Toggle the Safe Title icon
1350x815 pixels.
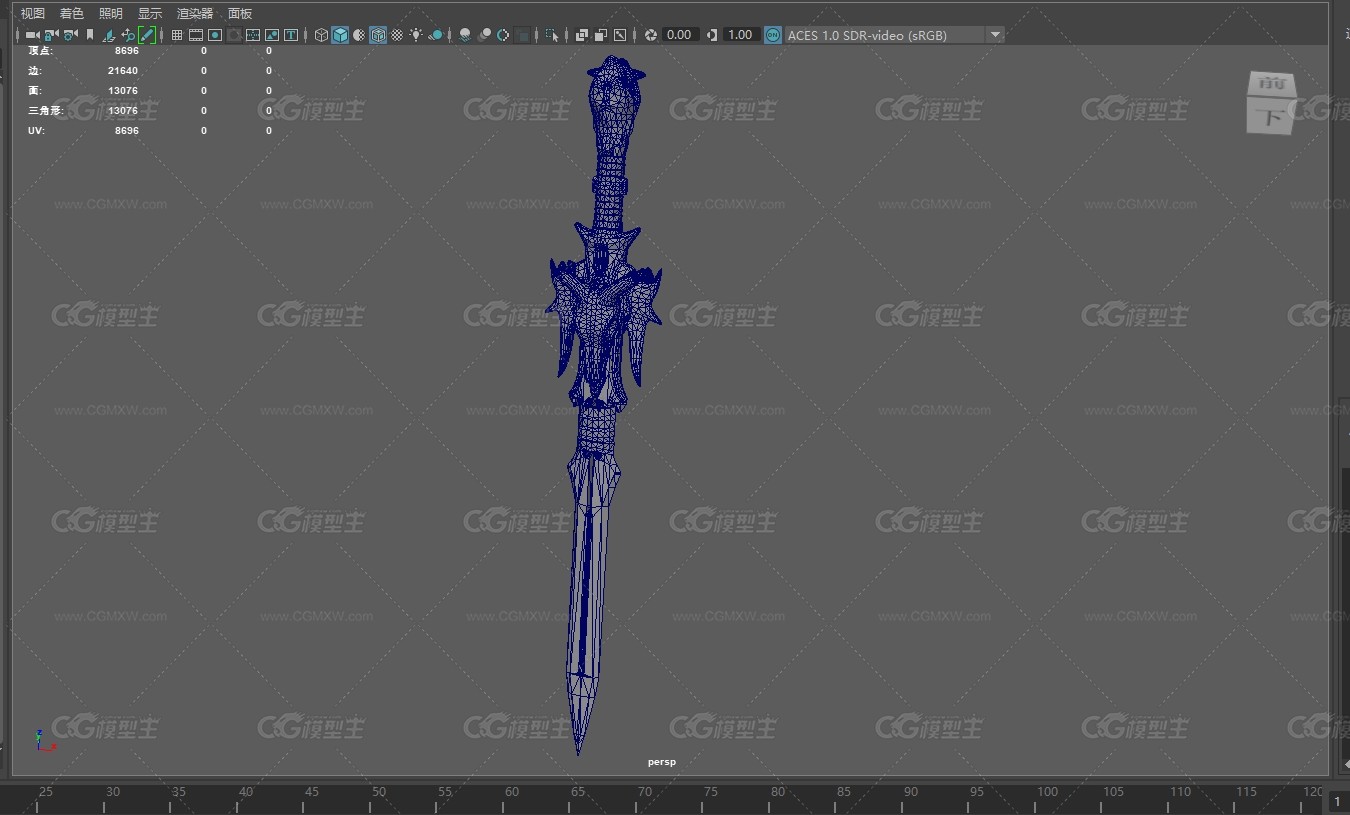pyautogui.click(x=291, y=35)
